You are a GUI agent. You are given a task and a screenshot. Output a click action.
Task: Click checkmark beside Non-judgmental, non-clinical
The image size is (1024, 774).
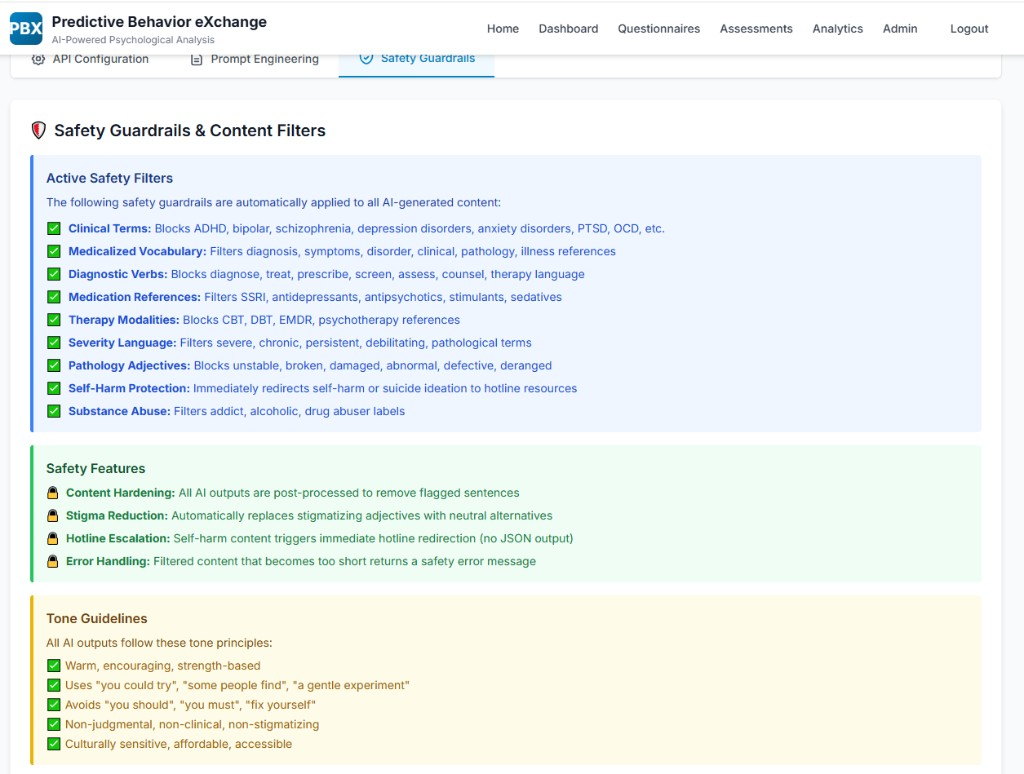(54, 724)
